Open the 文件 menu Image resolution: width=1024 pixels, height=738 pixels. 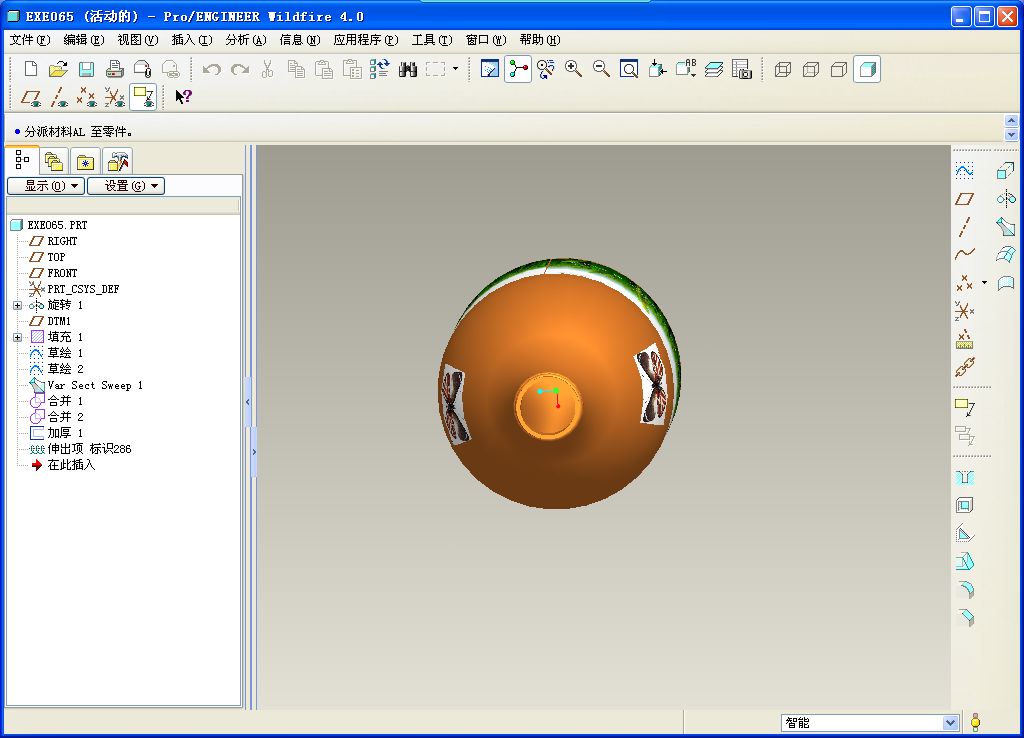coord(29,40)
